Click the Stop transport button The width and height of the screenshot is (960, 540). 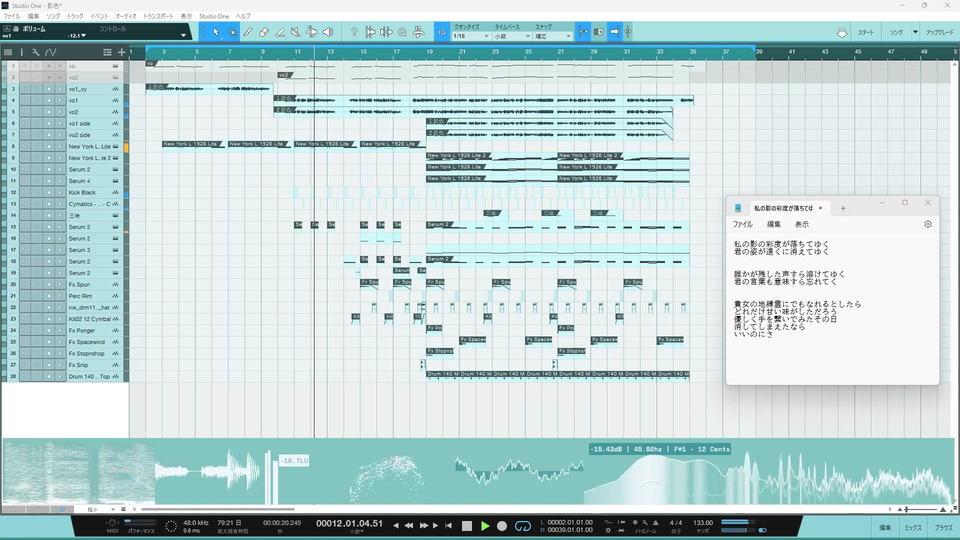pos(467,526)
